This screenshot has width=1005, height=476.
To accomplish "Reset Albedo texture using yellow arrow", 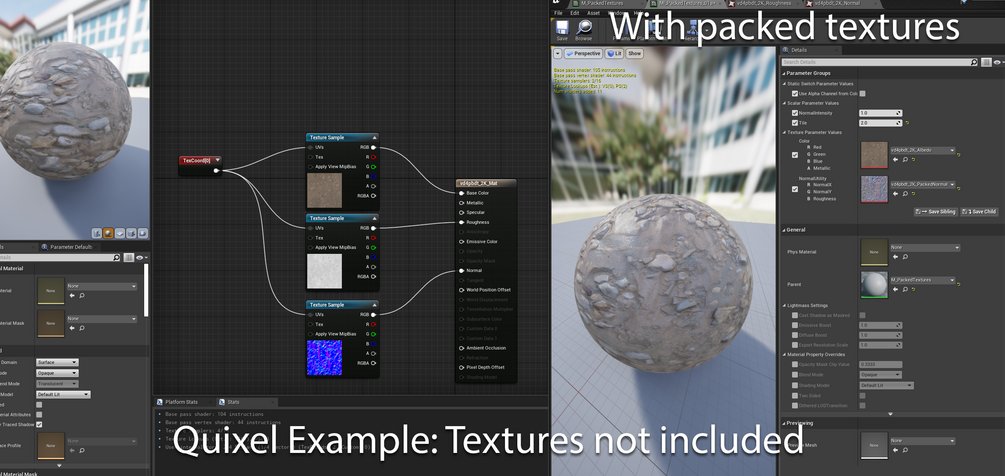I will (913, 160).
